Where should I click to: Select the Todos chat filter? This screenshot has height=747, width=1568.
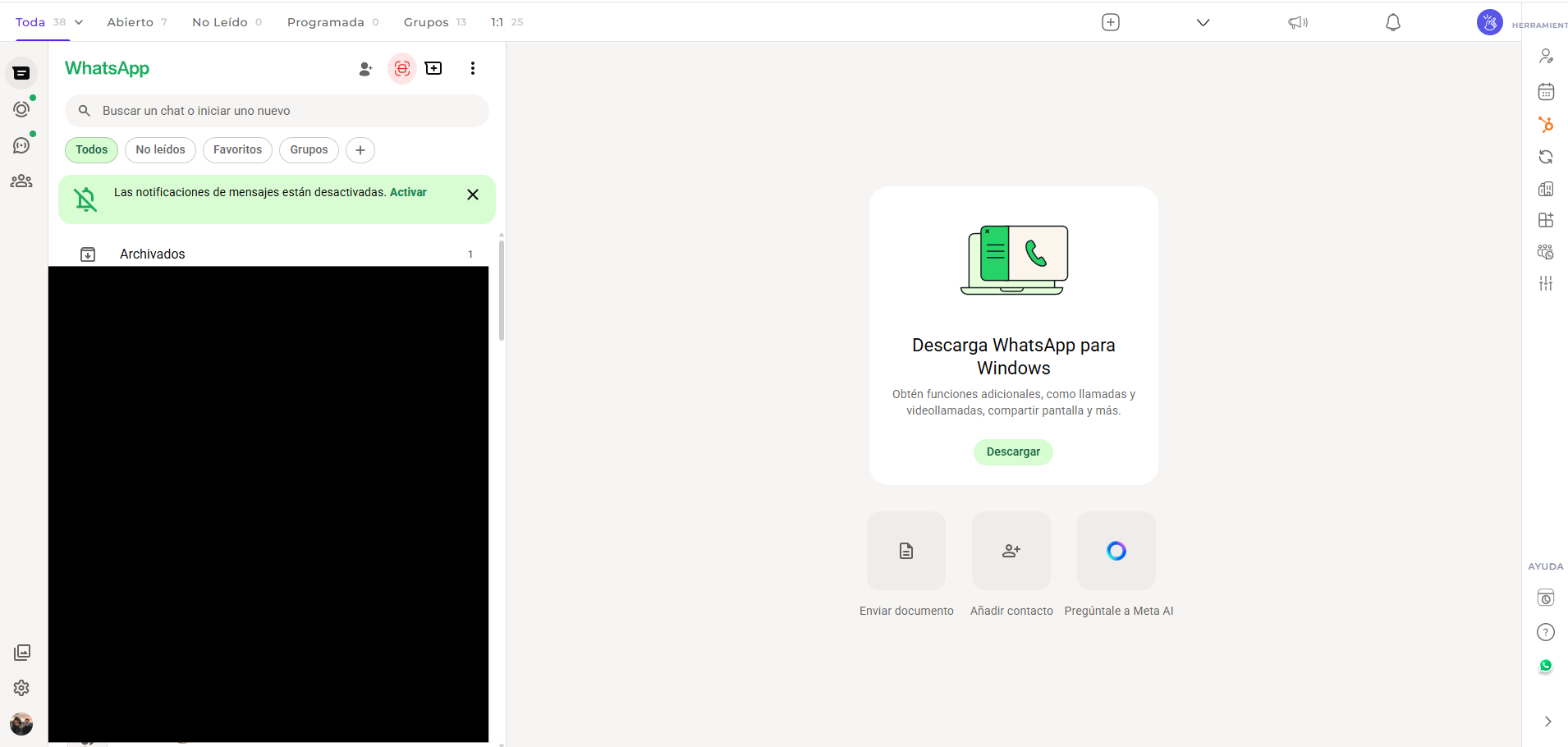click(91, 150)
